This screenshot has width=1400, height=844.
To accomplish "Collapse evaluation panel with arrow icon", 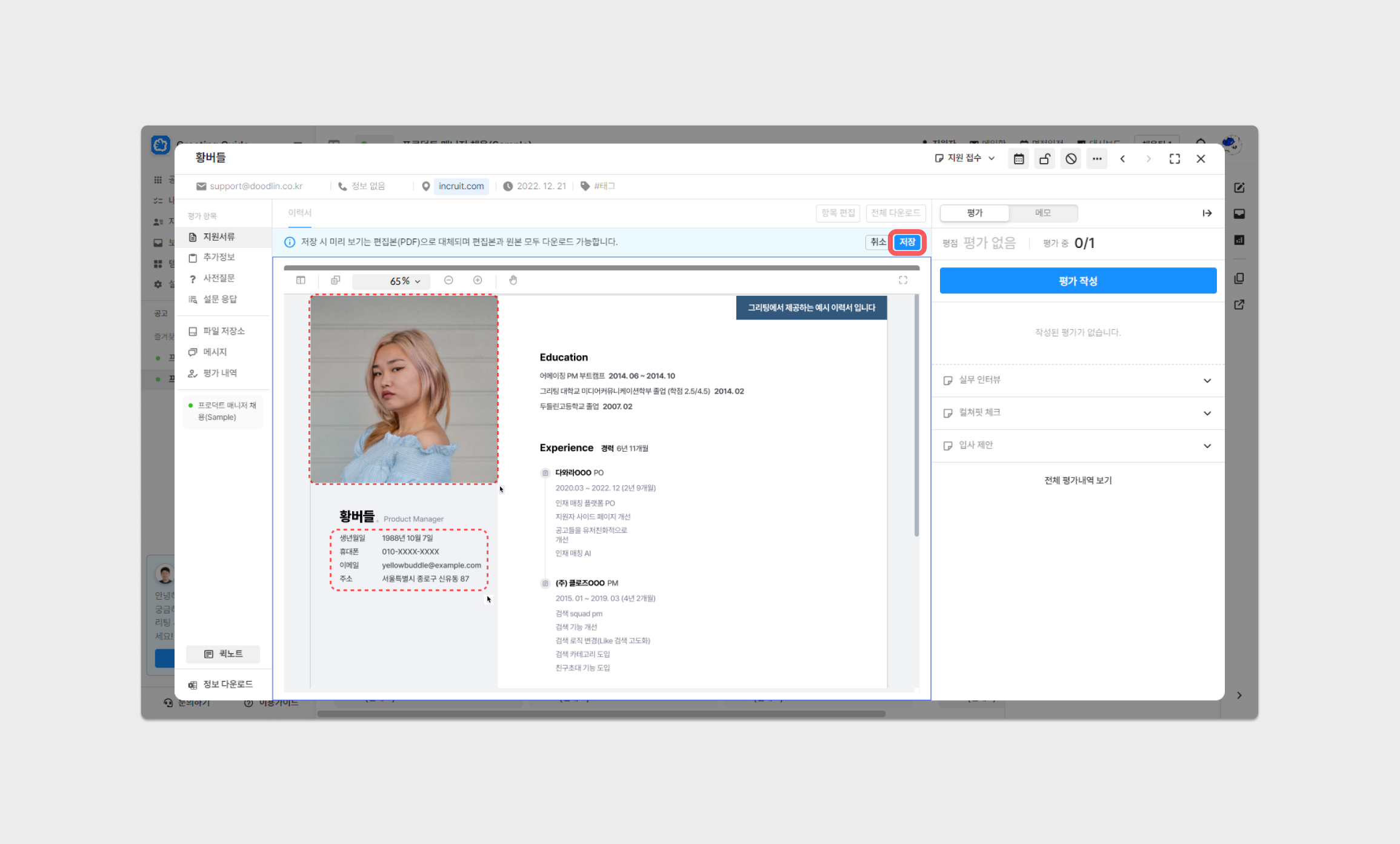I will pos(1207,213).
